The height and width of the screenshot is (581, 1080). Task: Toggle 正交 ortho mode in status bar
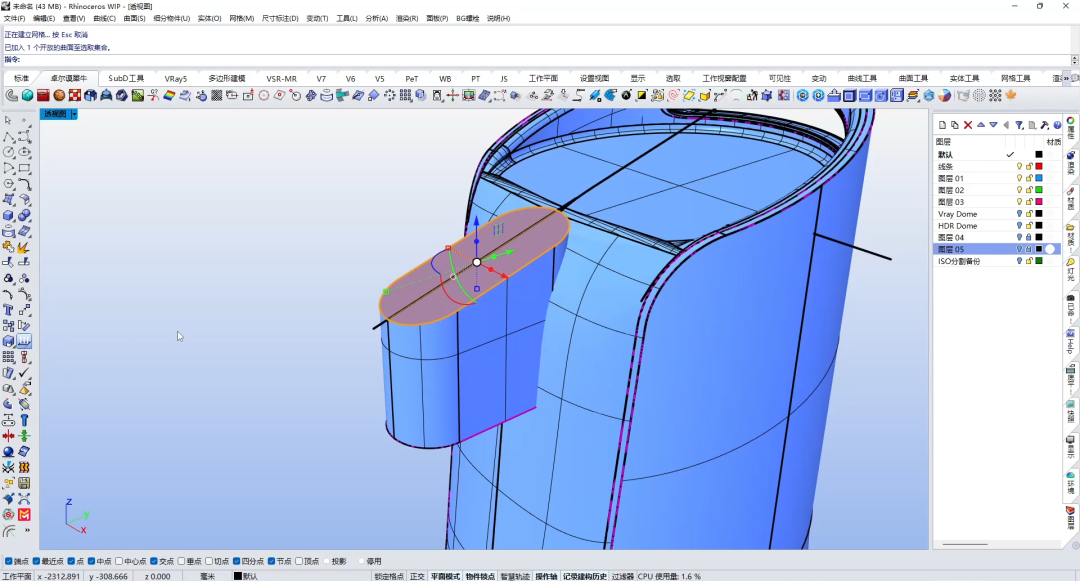coord(417,576)
